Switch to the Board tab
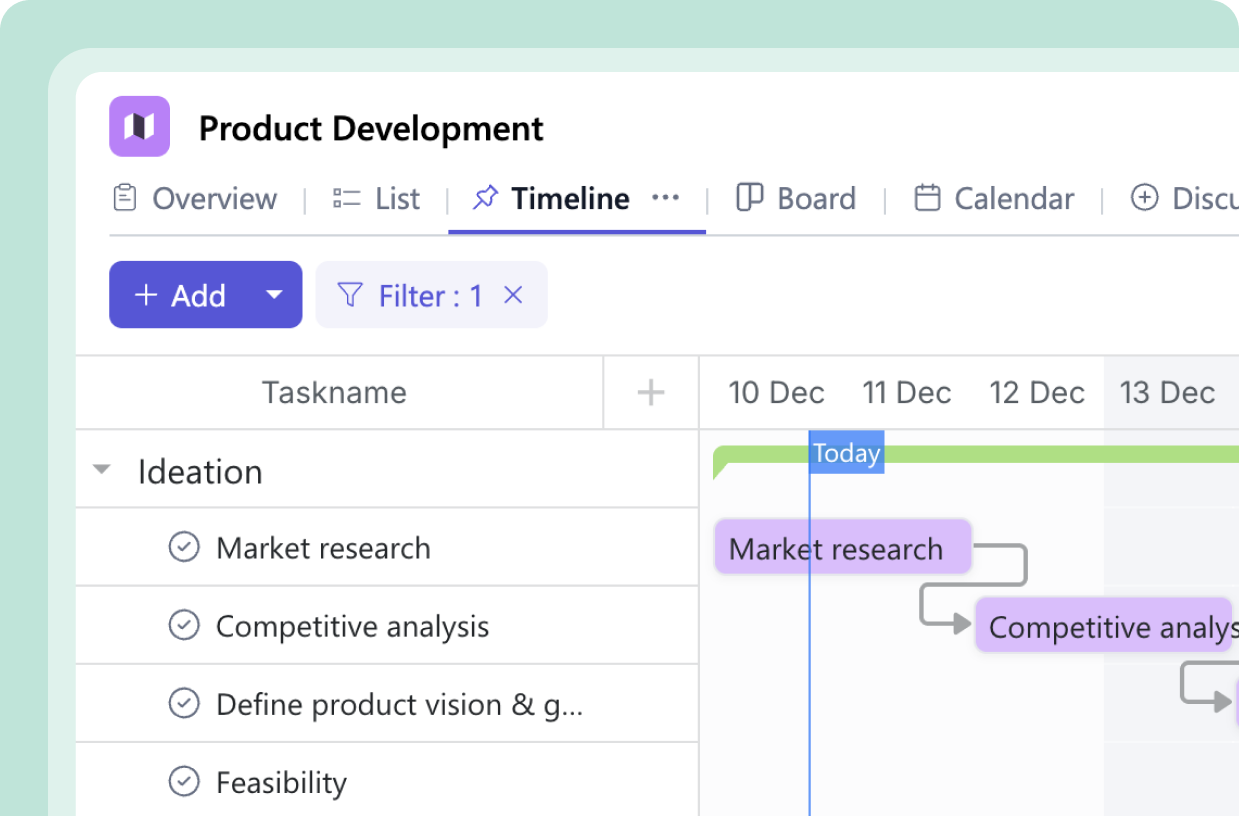Image resolution: width=1239 pixels, height=816 pixels. (x=815, y=198)
